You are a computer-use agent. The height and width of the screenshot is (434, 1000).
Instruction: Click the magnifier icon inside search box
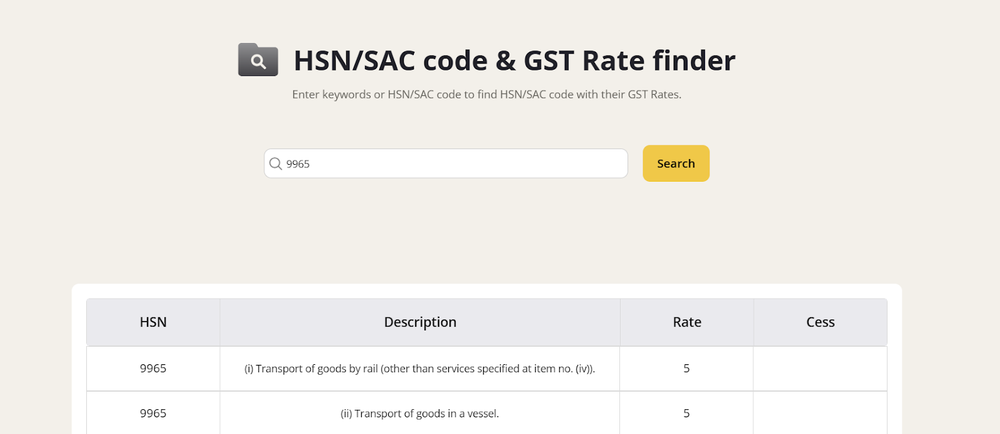pos(275,164)
